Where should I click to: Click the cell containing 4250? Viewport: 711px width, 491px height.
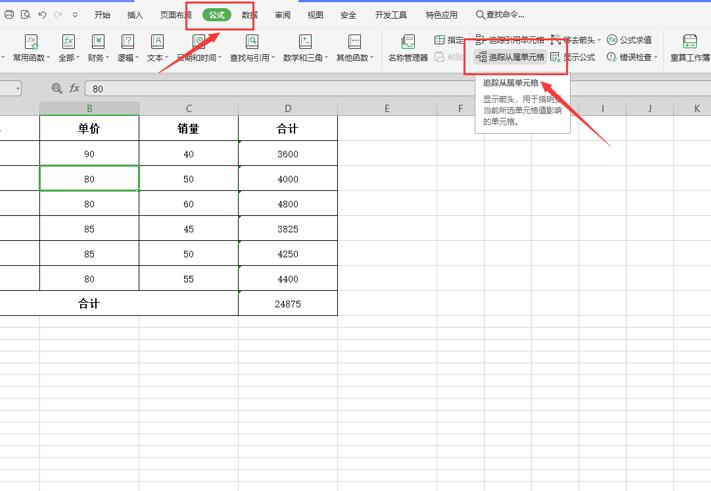tap(288, 253)
